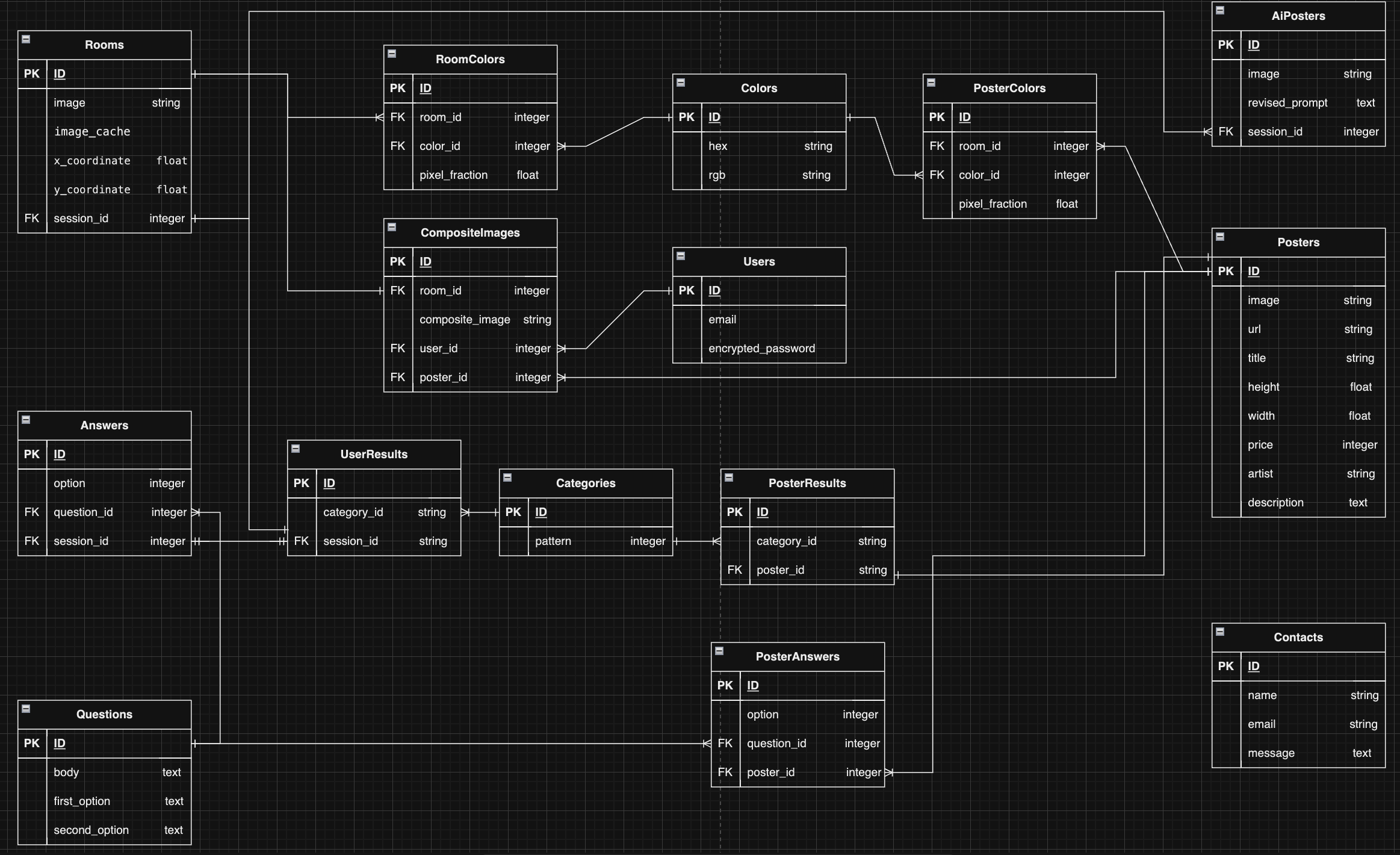Collapse the PosterAnswers table
The height and width of the screenshot is (855, 1400).
[719, 651]
